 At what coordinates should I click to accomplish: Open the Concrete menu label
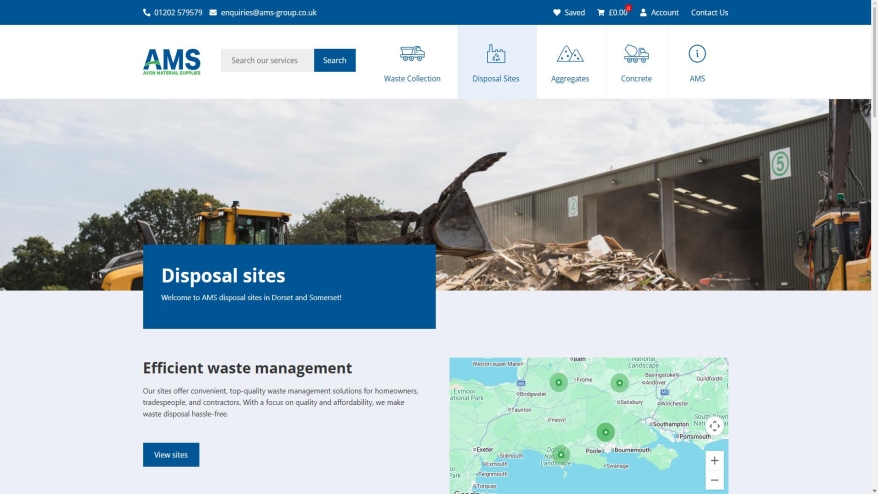(x=636, y=78)
